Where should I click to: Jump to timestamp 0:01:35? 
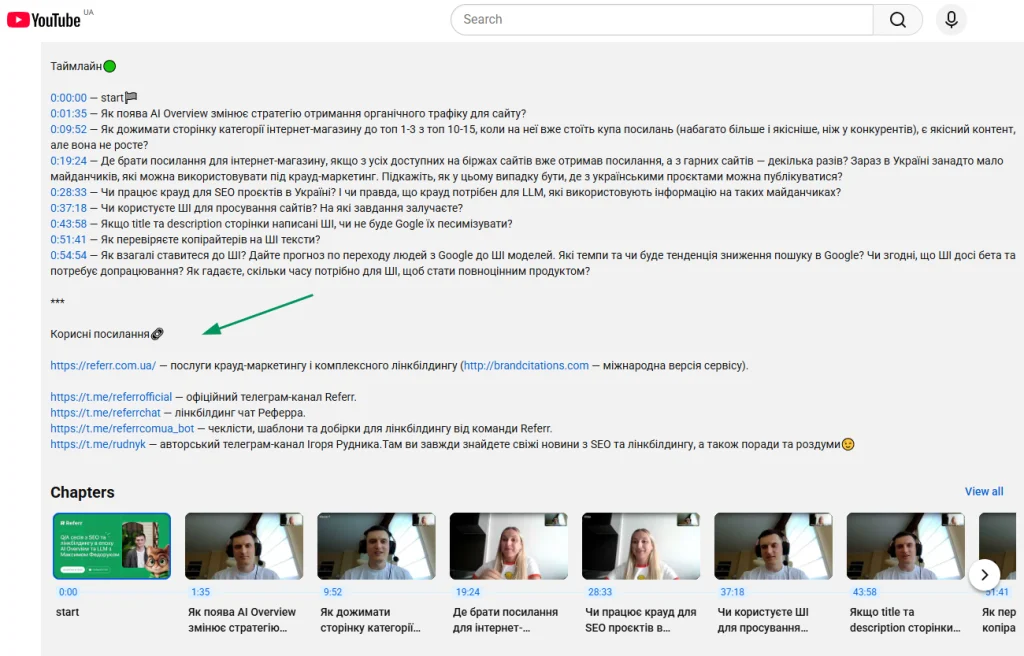click(x=69, y=114)
